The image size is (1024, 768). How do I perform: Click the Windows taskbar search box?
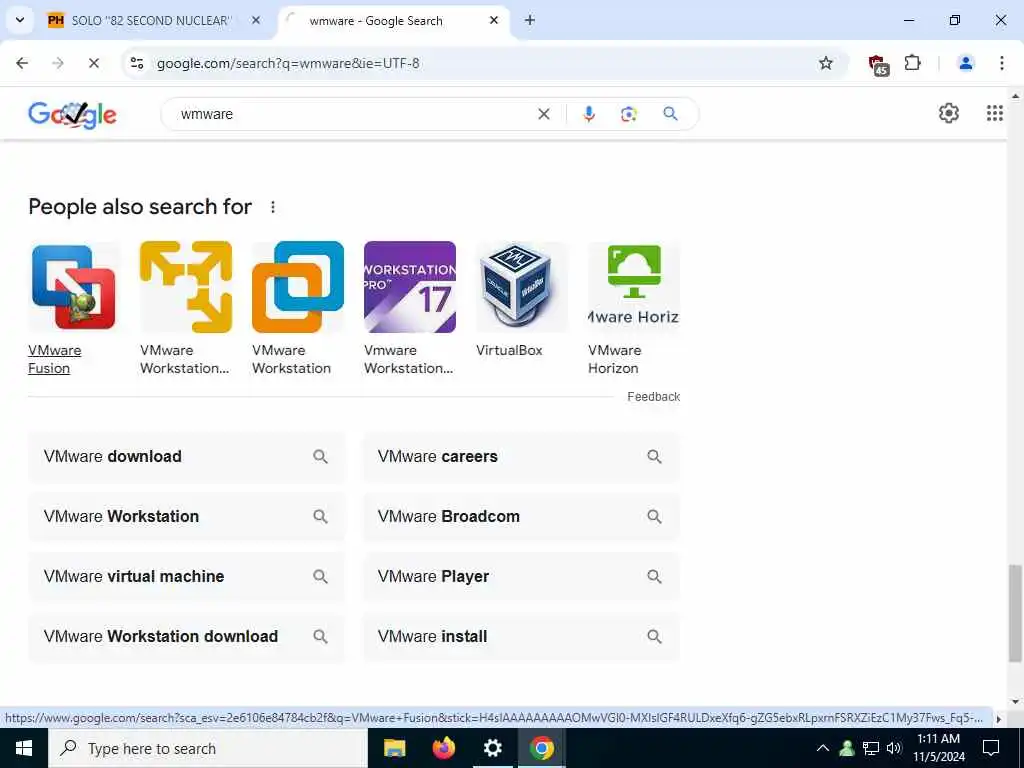pos(208,748)
